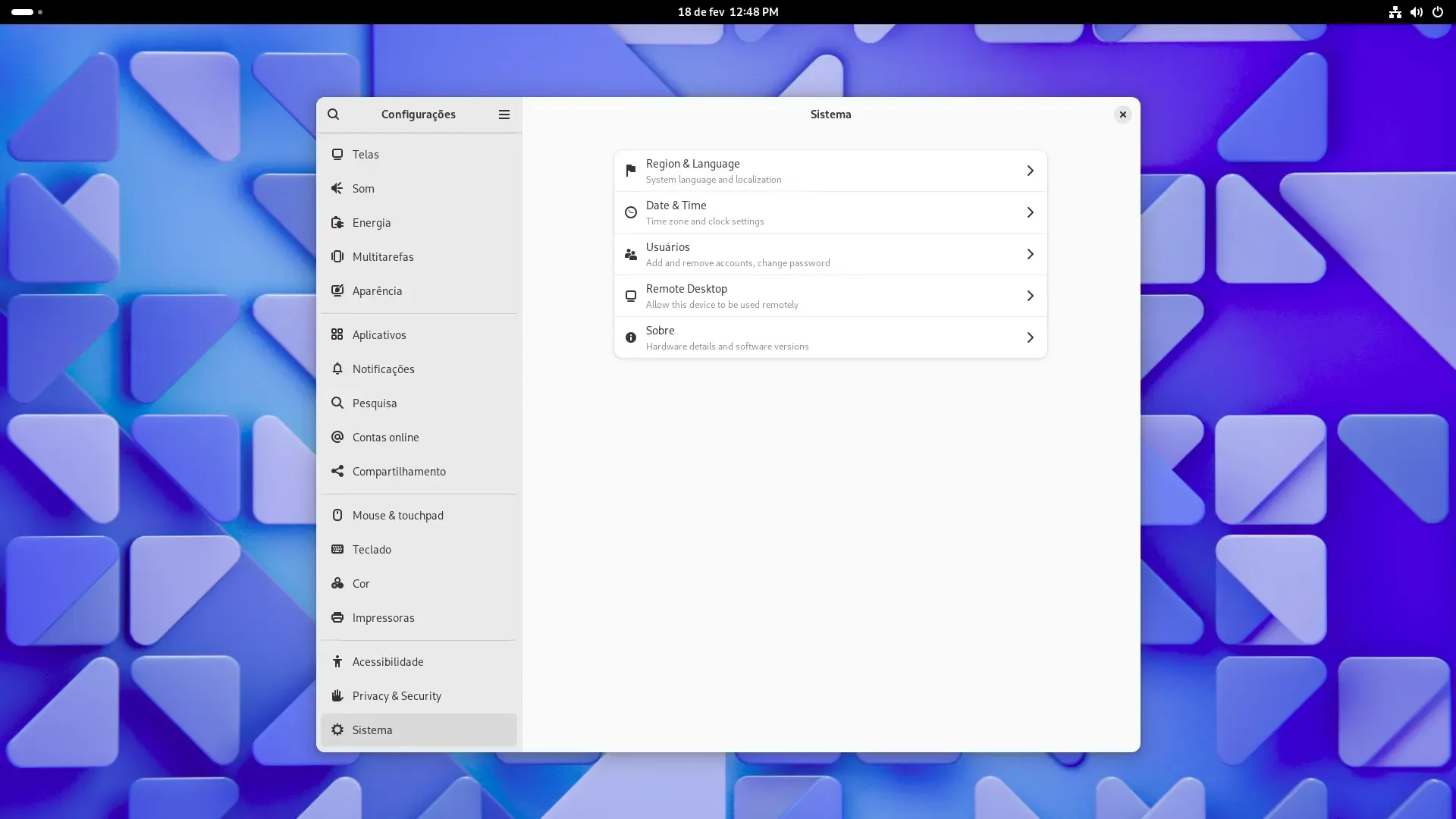Click 'Allow this device to be used remotely'

click(722, 305)
